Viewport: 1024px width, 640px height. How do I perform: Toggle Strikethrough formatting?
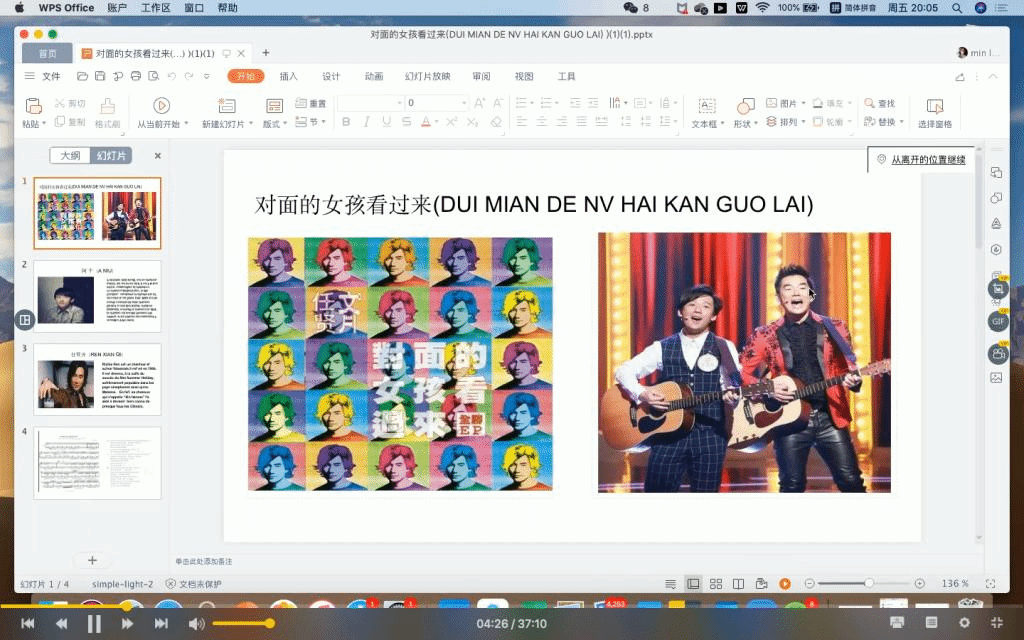click(406, 121)
